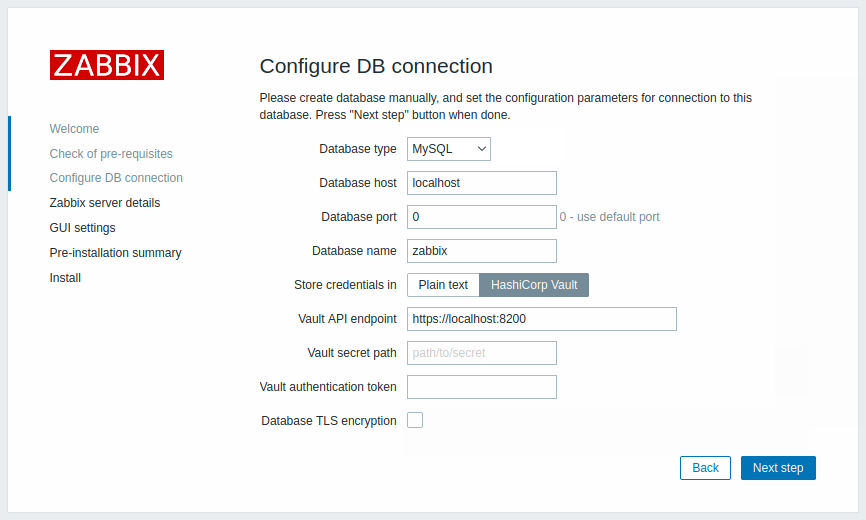This screenshot has height=520, width=866.
Task: Select Pre-installation summary step
Action: [115, 253]
